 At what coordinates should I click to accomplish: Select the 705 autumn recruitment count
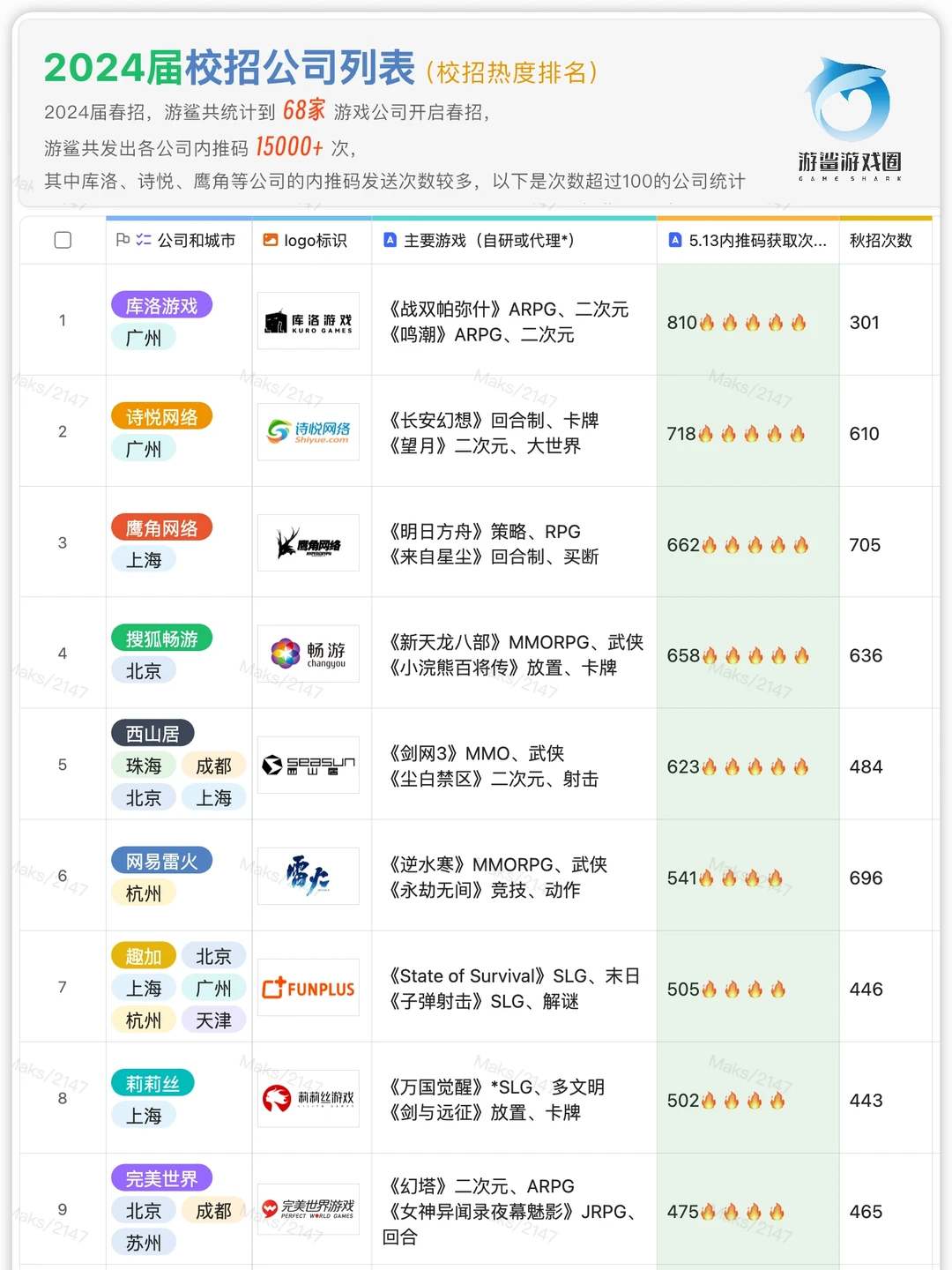(x=865, y=544)
